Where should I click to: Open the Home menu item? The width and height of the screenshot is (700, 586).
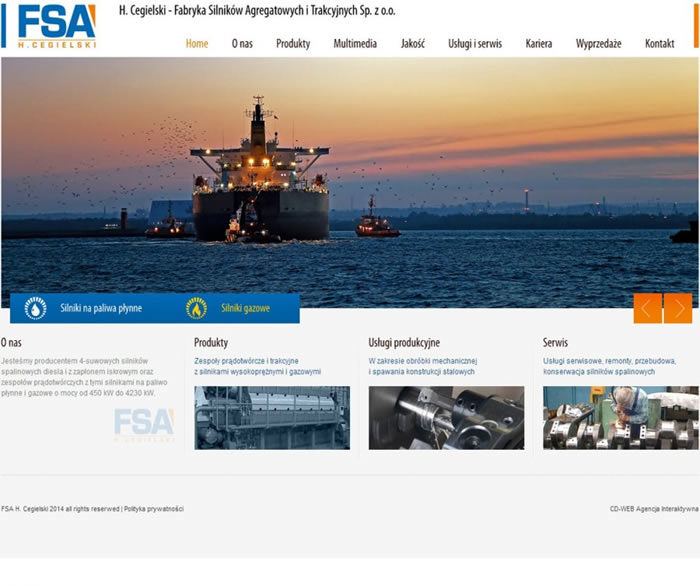pyautogui.click(x=197, y=43)
